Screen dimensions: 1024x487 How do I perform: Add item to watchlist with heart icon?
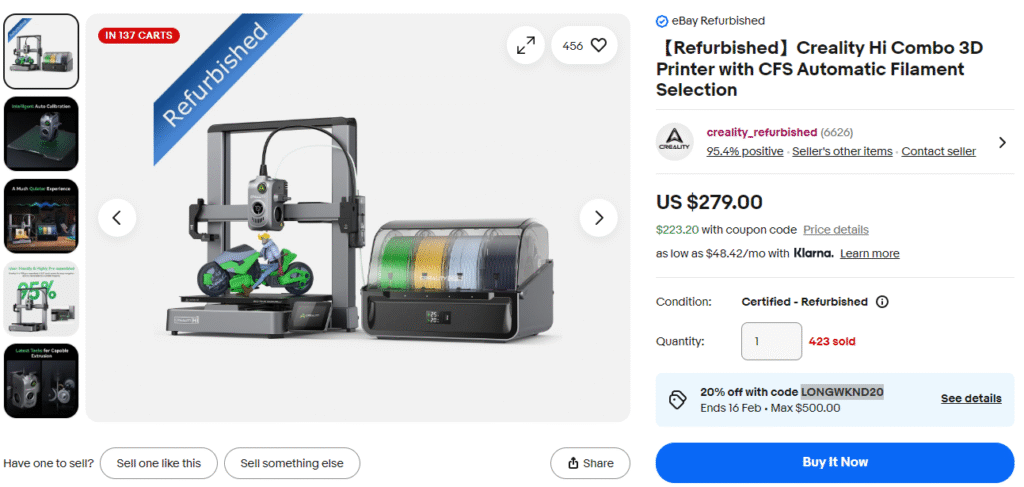point(598,45)
